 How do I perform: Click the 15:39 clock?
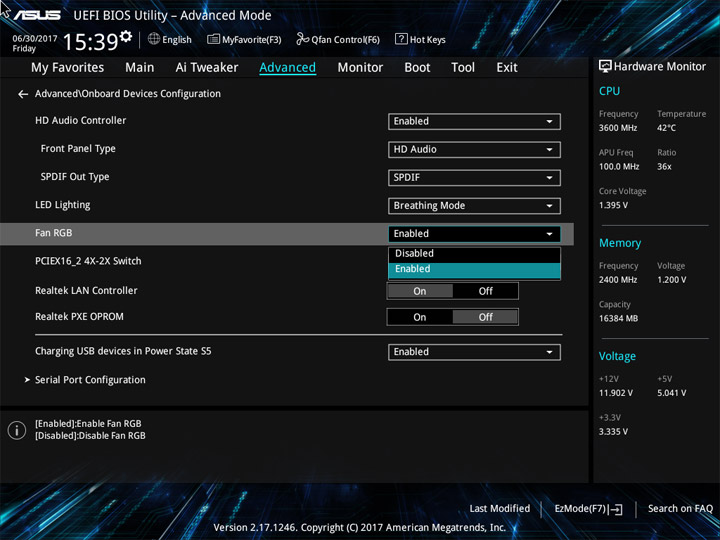(90, 42)
